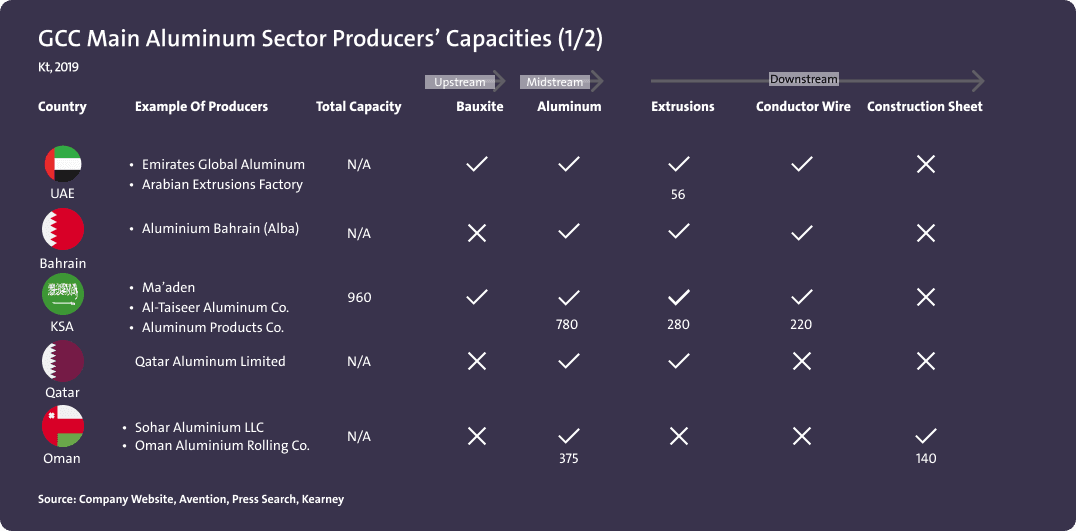Click the Oman flag icon
The width and height of the screenshot is (1076, 531).
[x=63, y=427]
